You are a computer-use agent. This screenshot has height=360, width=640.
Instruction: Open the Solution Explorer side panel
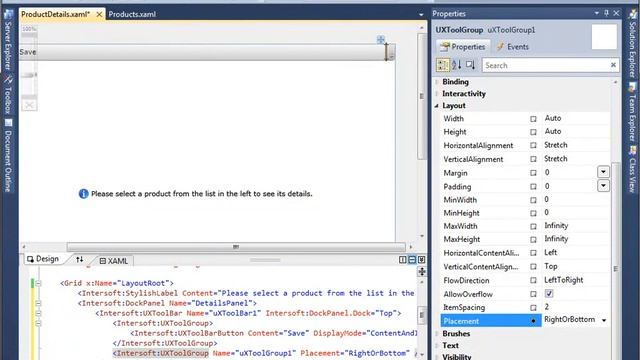tap(632, 43)
